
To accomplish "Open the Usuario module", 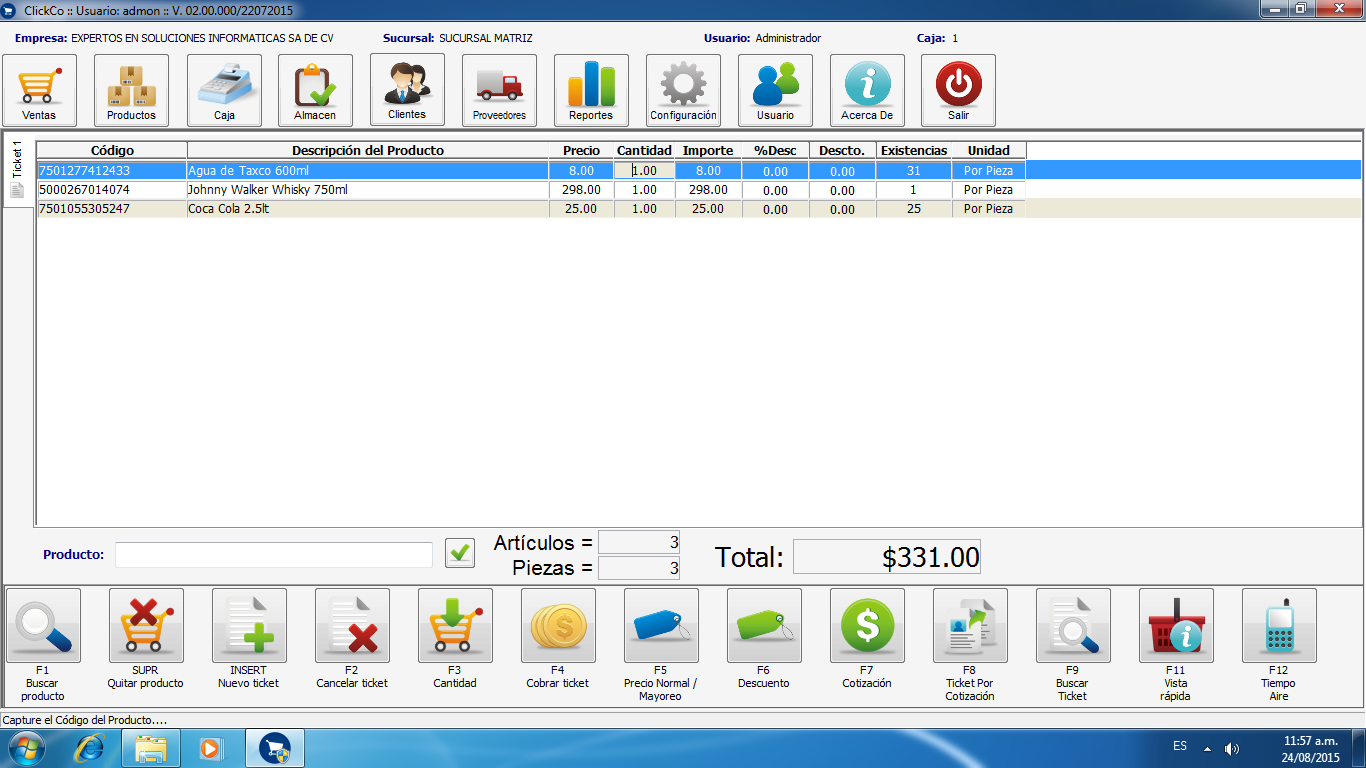I will 775,90.
